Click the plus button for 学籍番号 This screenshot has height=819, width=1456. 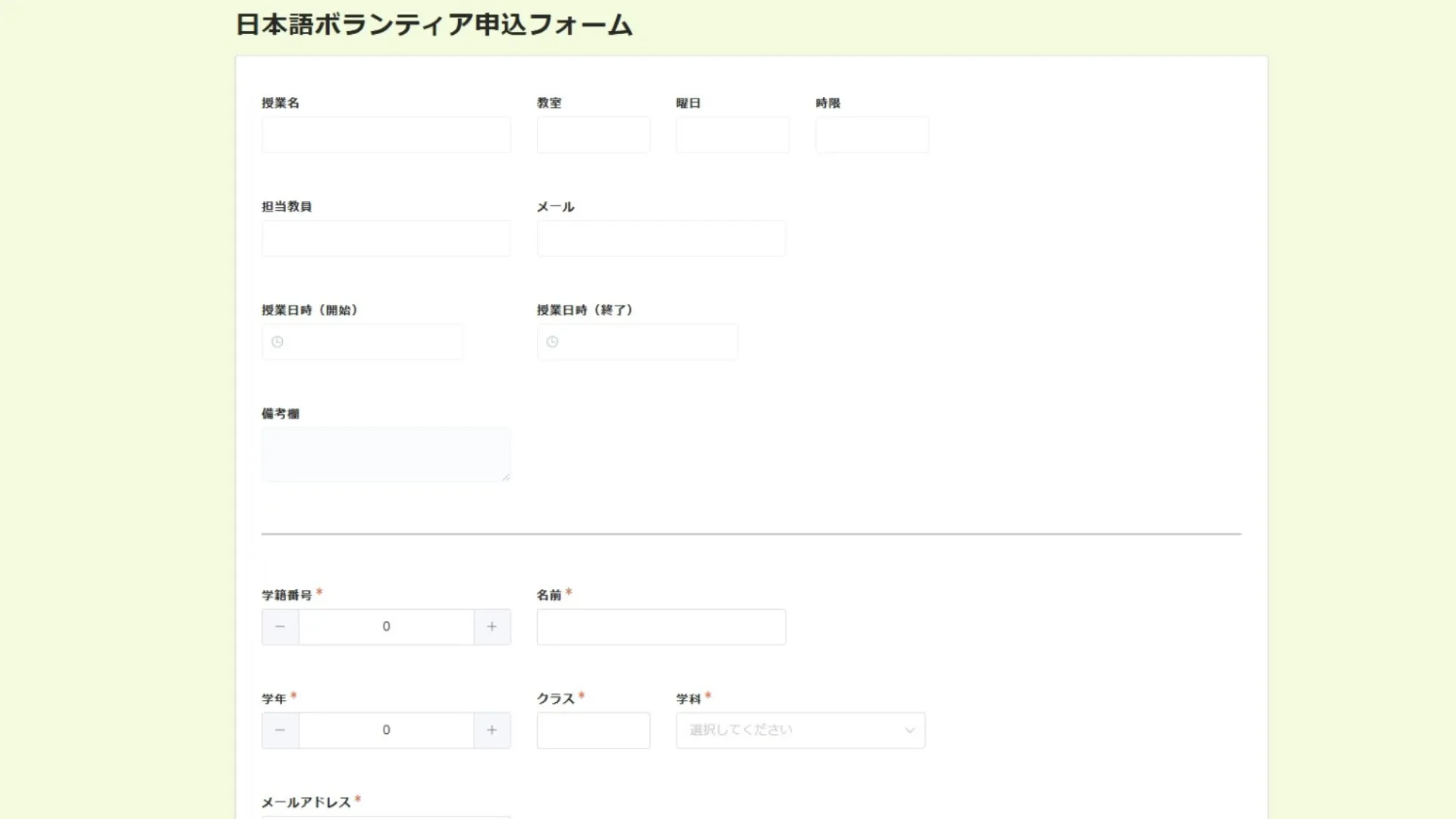(x=491, y=626)
